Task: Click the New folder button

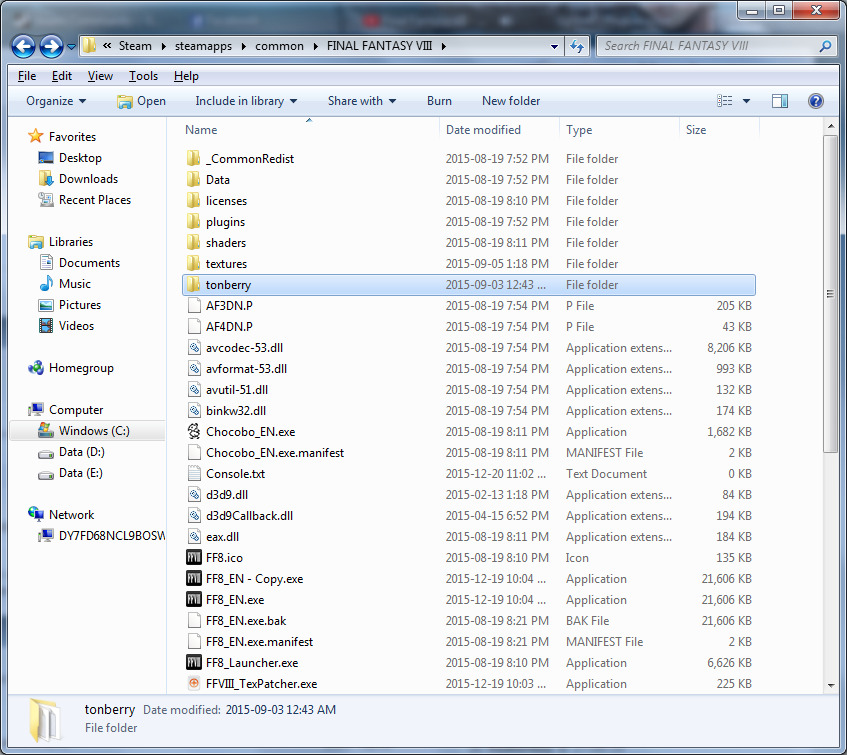Action: pos(511,101)
